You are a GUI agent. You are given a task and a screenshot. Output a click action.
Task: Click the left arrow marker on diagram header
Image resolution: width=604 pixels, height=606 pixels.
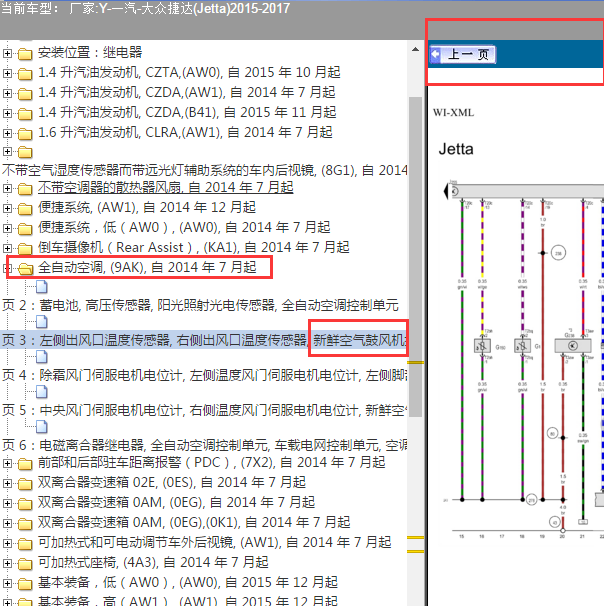[x=446, y=191]
